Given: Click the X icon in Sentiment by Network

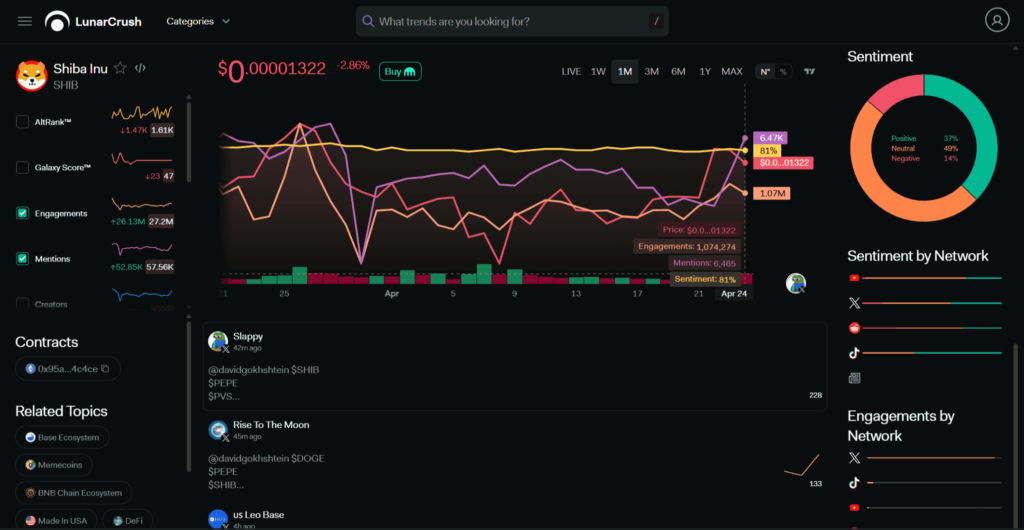Looking at the screenshot, I should click(854, 303).
